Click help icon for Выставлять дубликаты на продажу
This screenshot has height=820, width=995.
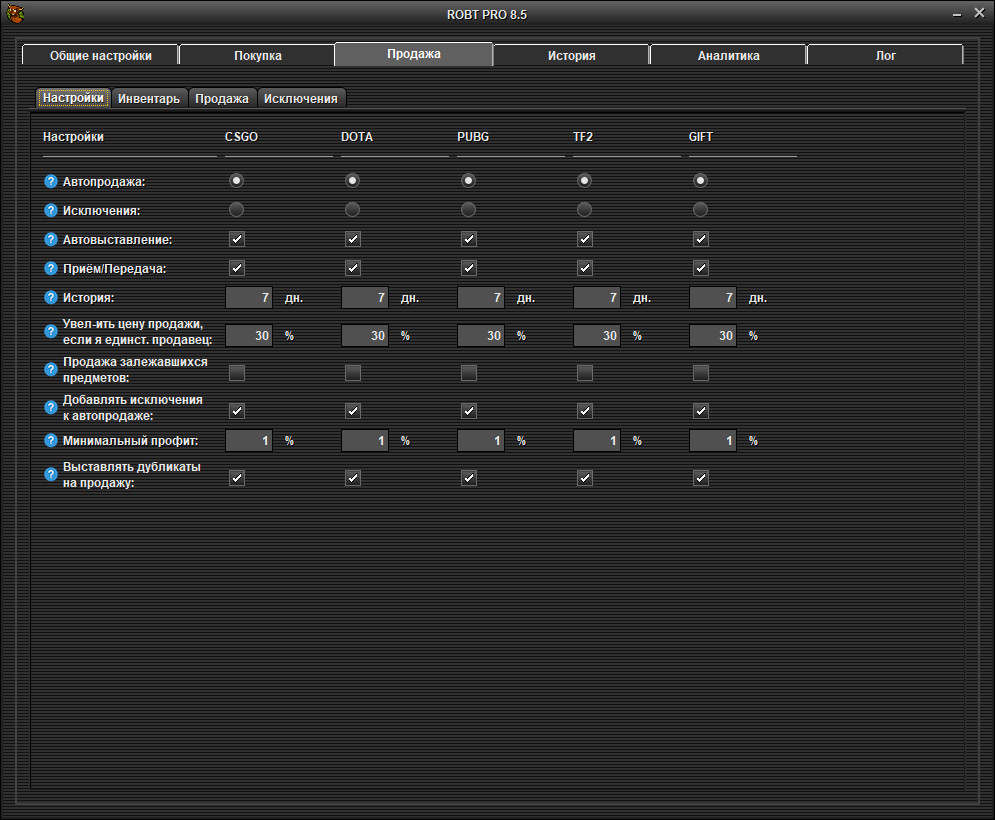[51, 474]
